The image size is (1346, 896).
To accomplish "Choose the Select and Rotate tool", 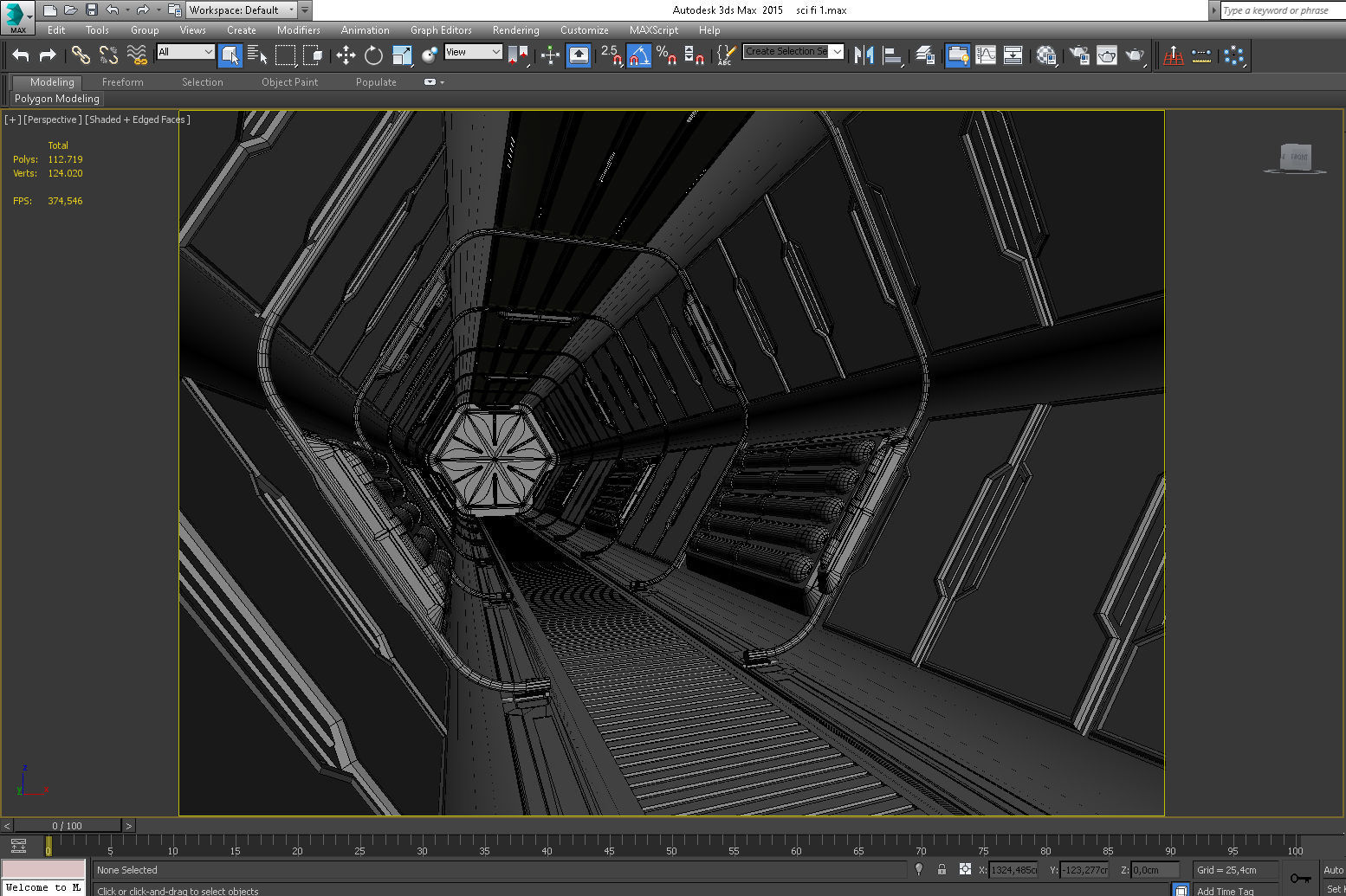I will (x=373, y=55).
